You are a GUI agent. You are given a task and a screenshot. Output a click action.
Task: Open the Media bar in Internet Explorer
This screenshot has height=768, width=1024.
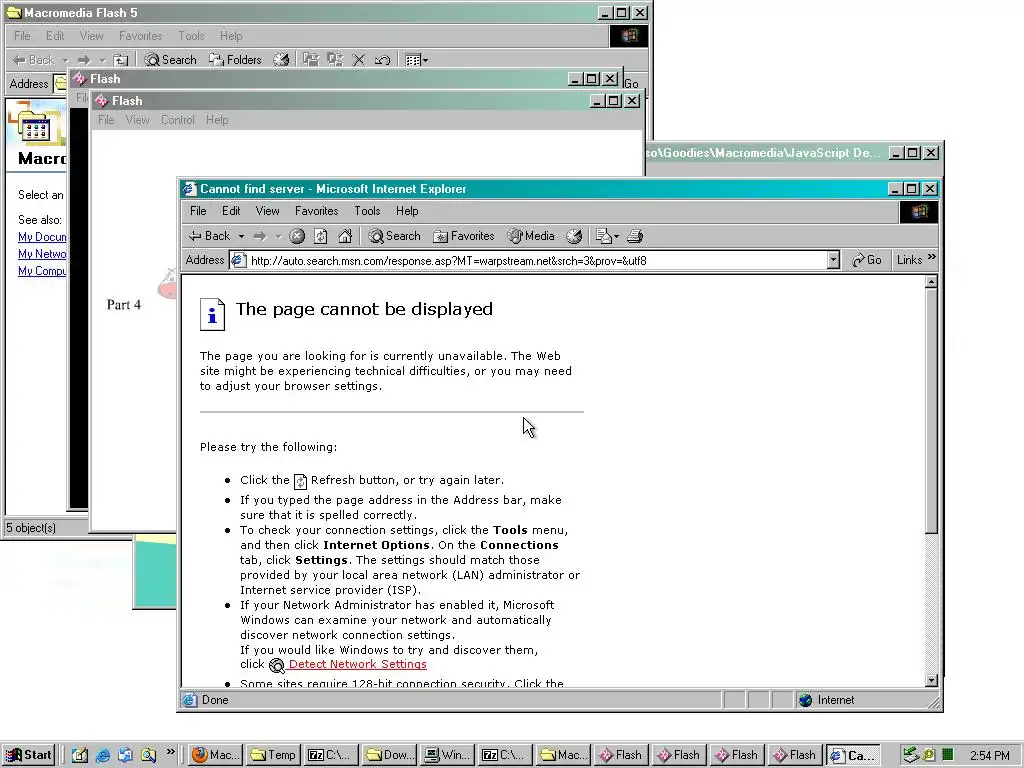pos(531,236)
